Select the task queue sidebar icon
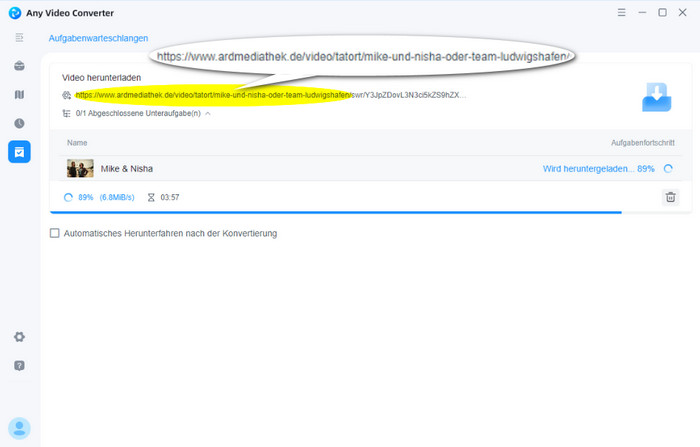 (x=19, y=152)
